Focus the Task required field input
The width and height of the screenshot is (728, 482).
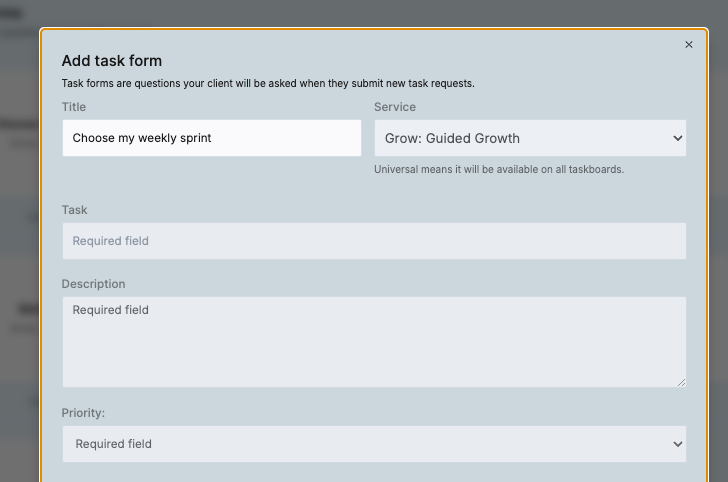point(374,241)
